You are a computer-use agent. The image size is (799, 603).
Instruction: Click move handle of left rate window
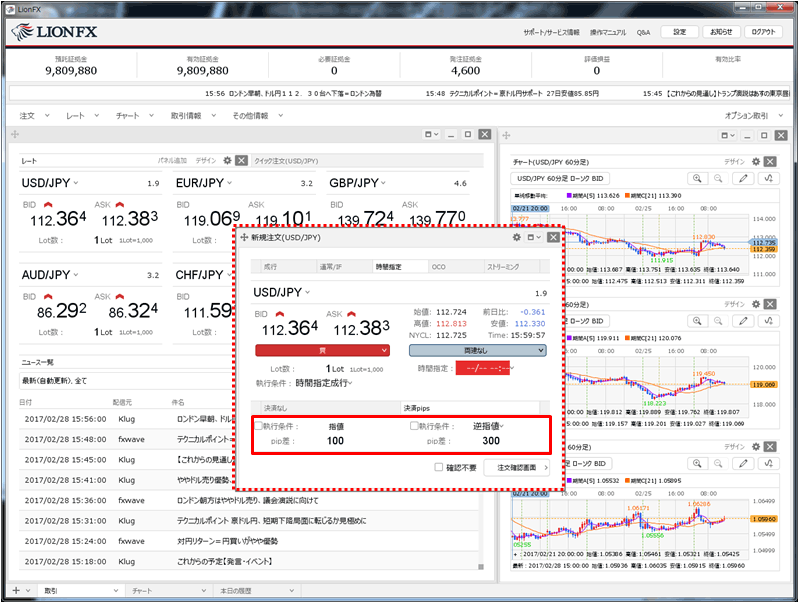[15, 134]
